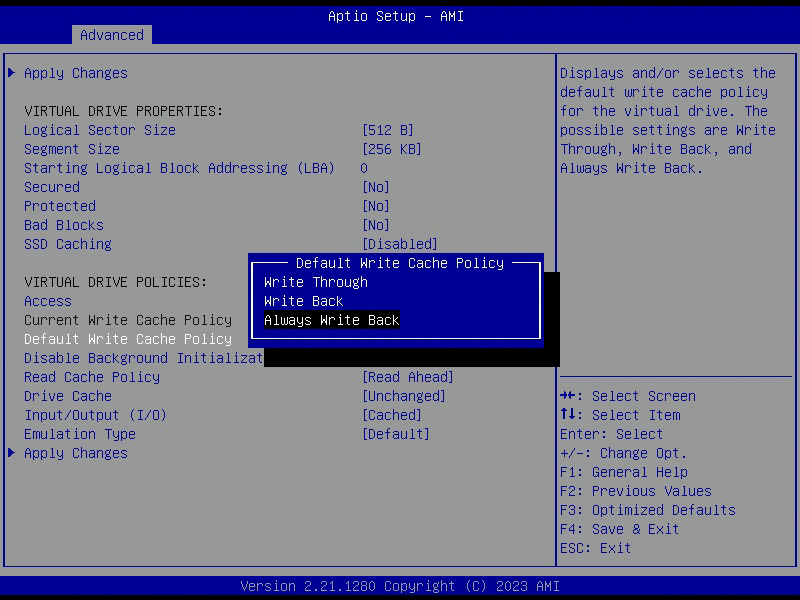Select the Access policy label

(x=48, y=301)
